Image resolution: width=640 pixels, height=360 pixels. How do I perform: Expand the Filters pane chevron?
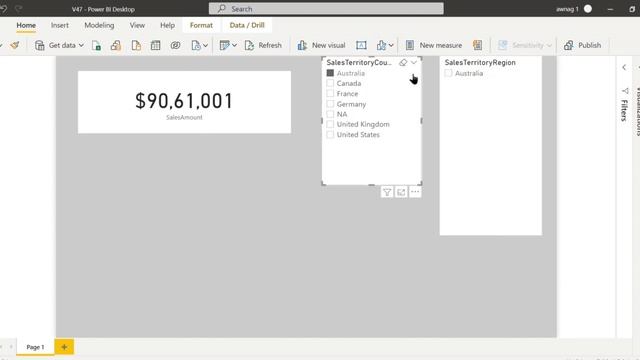tap(624, 67)
